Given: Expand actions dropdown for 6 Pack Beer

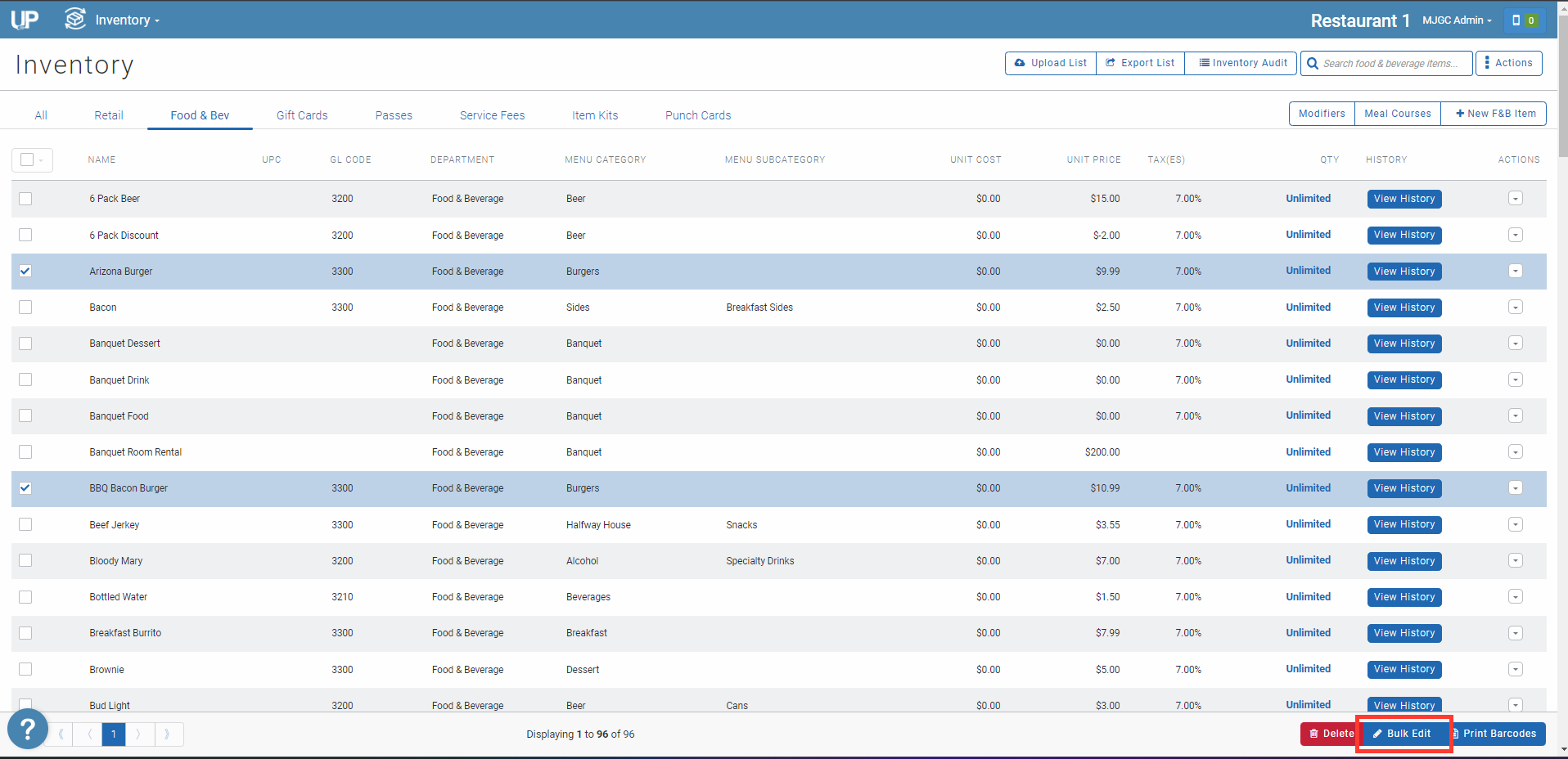Looking at the screenshot, I should [x=1515, y=199].
